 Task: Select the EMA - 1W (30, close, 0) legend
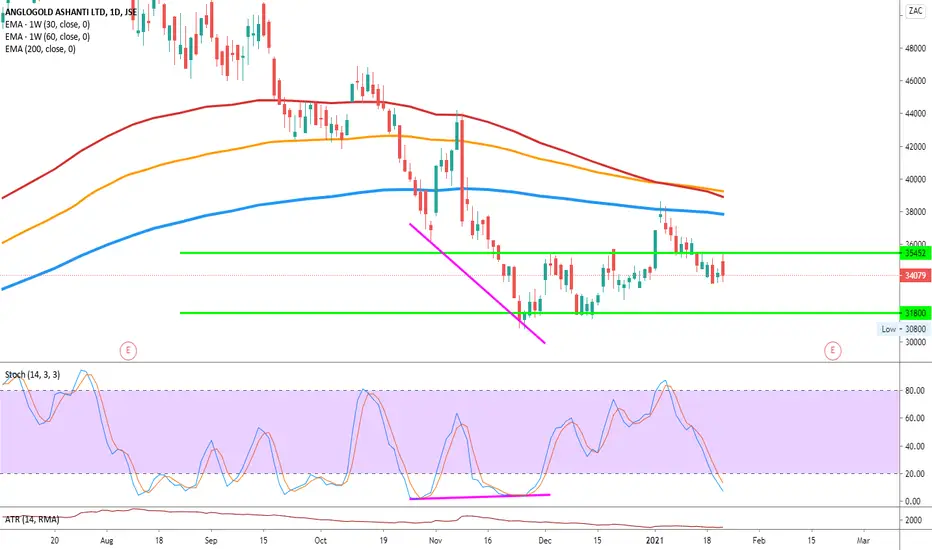tap(48, 24)
